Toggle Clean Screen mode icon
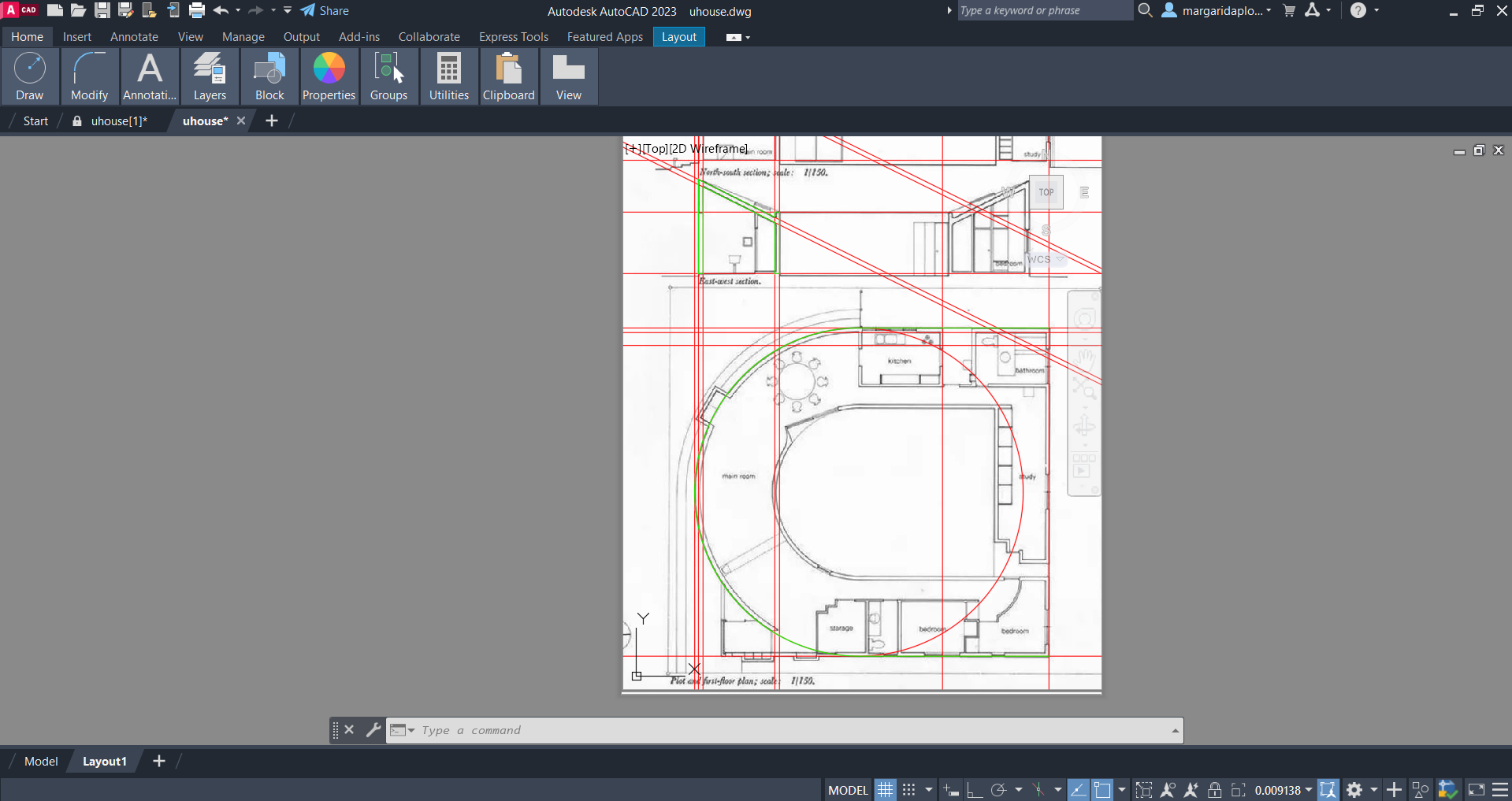The image size is (1512, 801). tap(1477, 790)
